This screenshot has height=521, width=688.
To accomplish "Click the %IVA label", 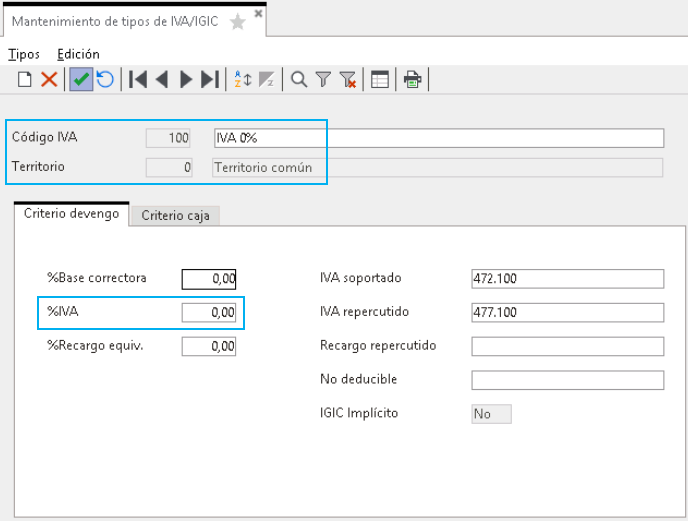I will pos(63,311).
